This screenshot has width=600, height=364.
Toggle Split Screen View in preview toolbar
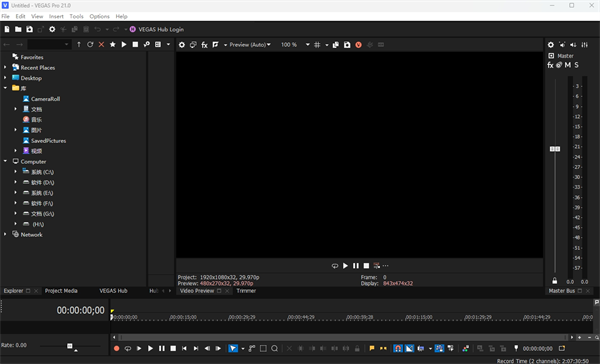click(x=216, y=45)
